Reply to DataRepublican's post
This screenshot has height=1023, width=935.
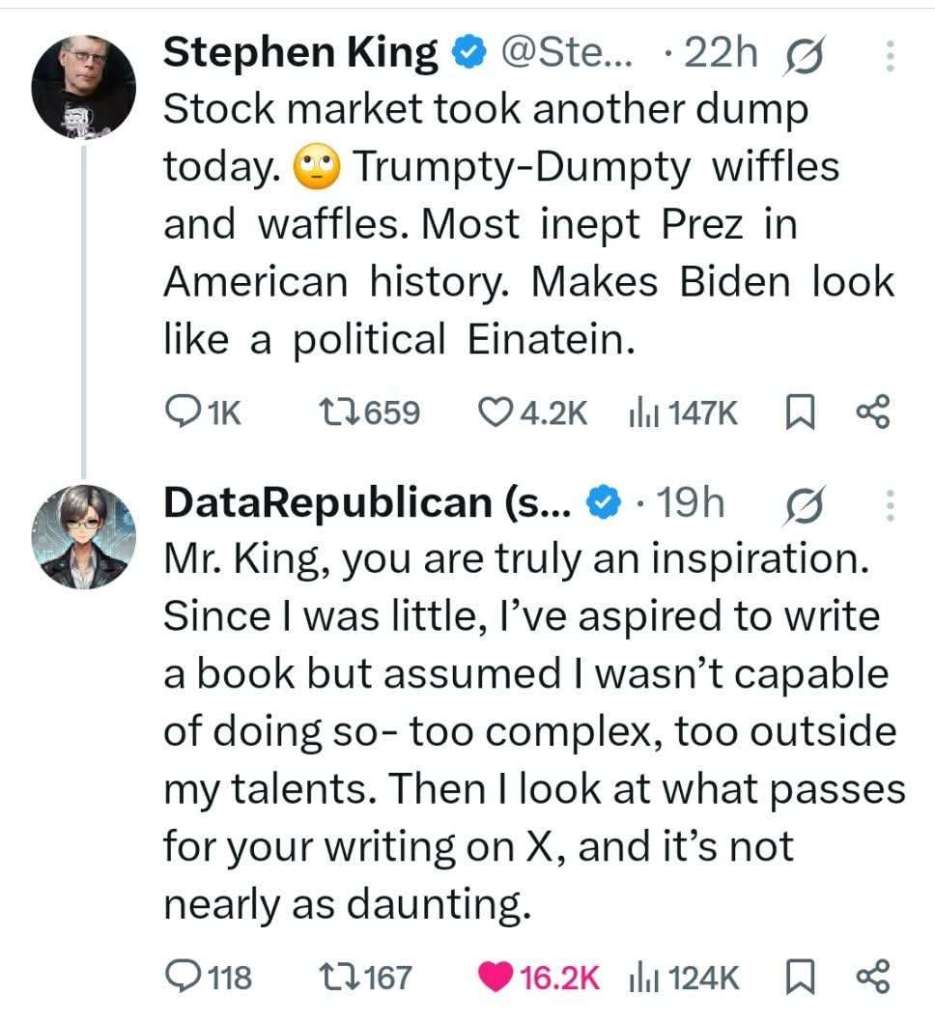click(x=180, y=976)
